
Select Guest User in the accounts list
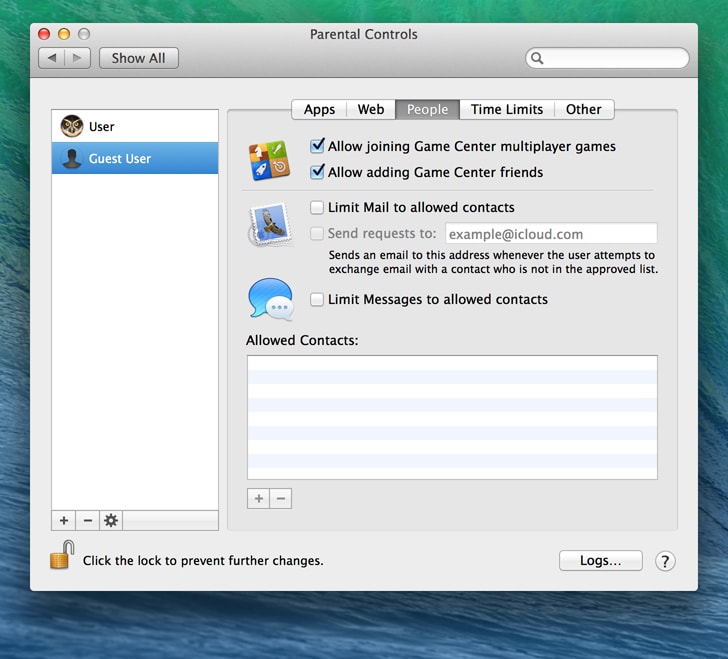(135, 158)
